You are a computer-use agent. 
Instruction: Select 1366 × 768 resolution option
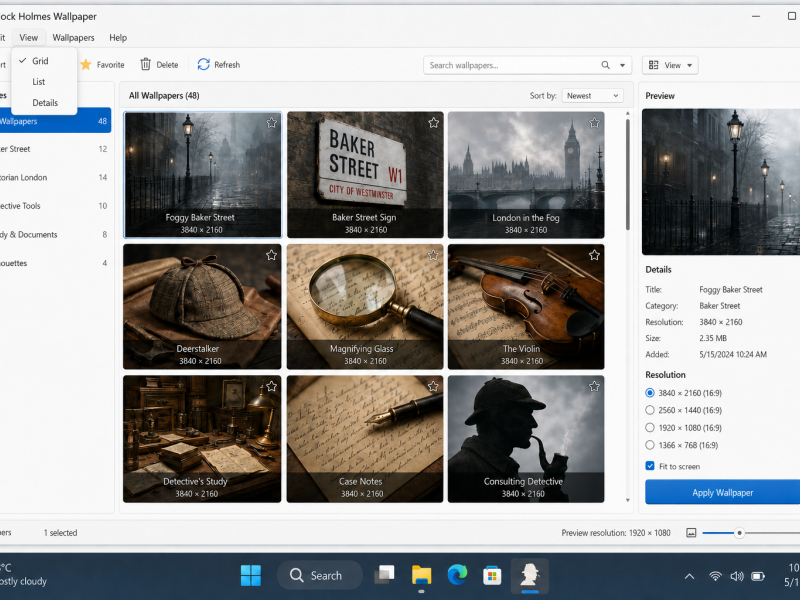682,445
